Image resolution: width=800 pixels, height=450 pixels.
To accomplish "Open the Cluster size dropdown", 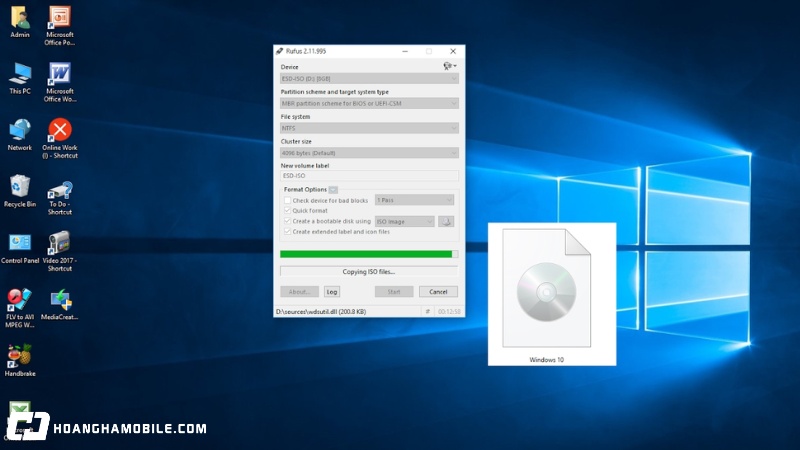I will [369, 153].
